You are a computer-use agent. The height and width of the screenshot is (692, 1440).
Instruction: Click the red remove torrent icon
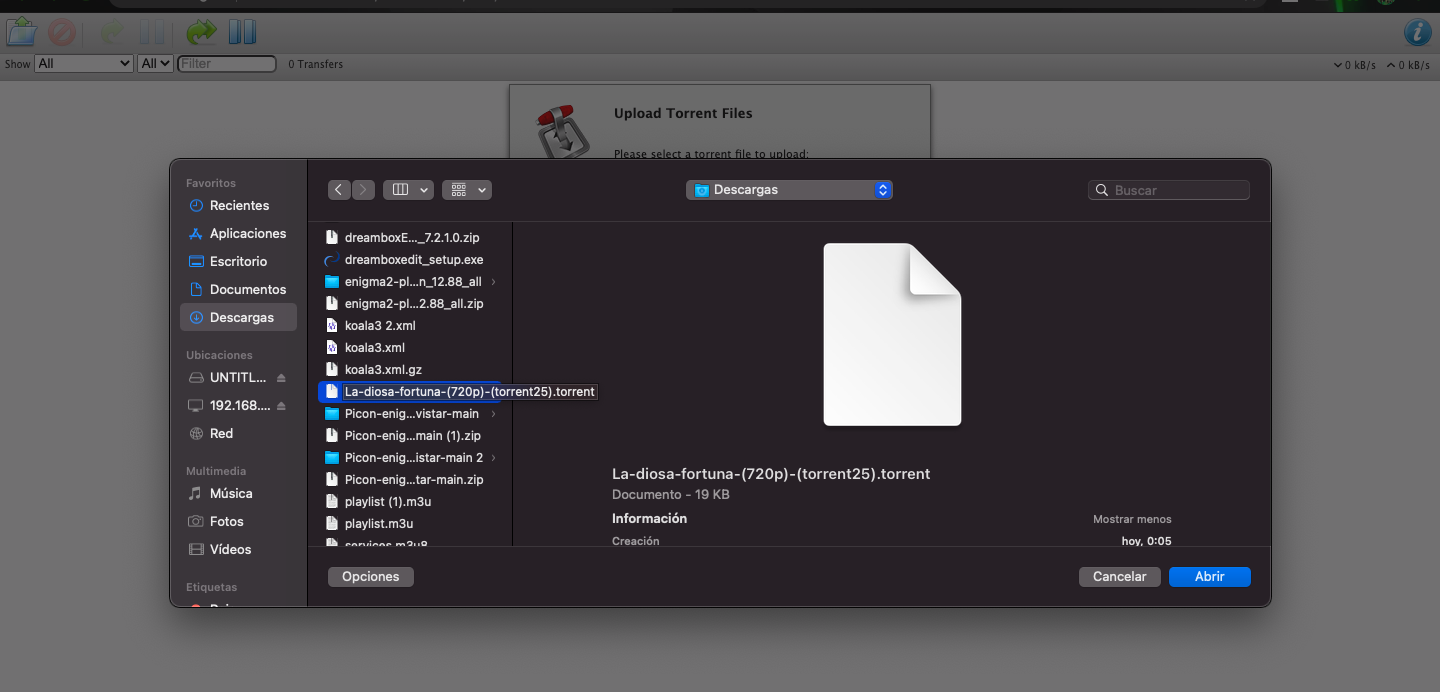(62, 32)
